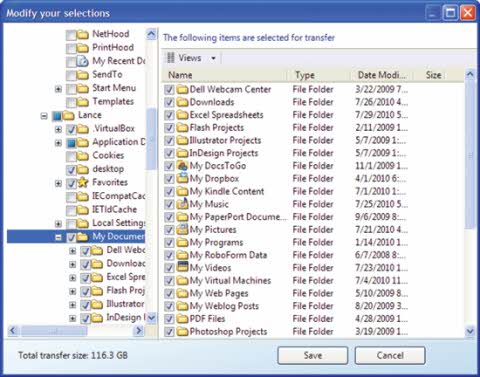Click the file list vertical scrollbar thumb
Screen dimensions: 480x377
point(470,155)
